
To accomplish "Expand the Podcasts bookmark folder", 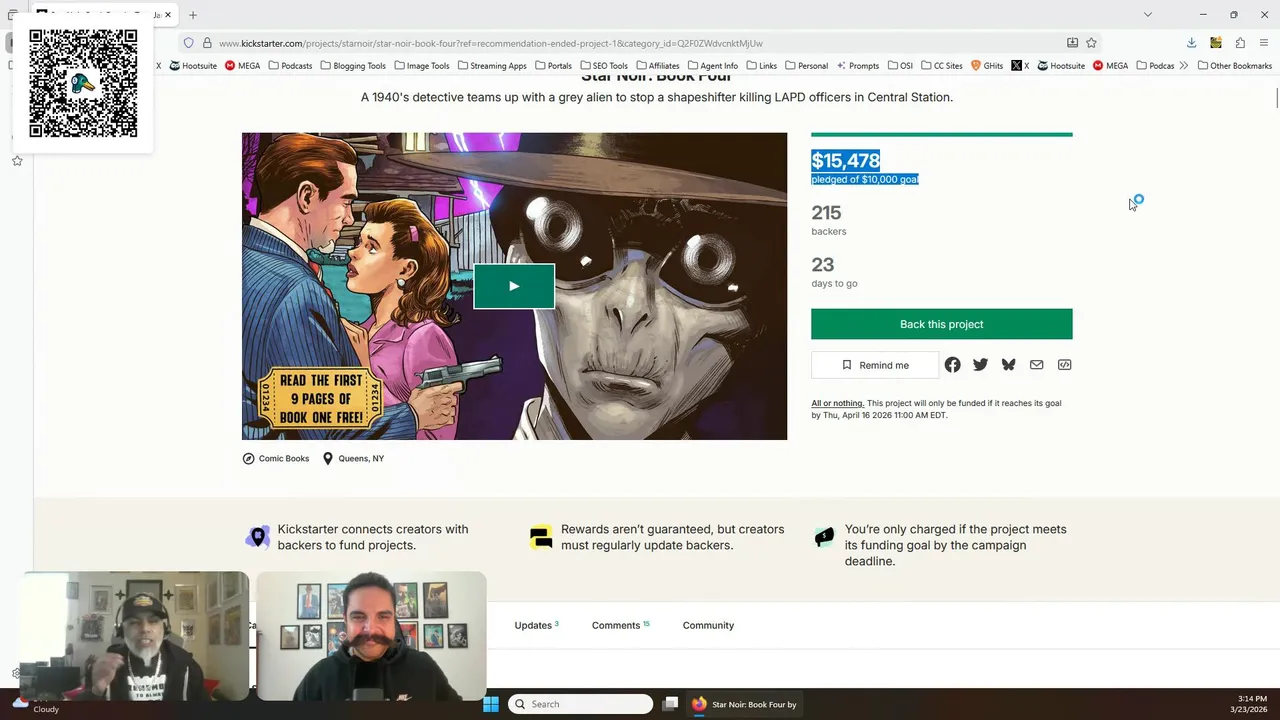I will 290,66.
